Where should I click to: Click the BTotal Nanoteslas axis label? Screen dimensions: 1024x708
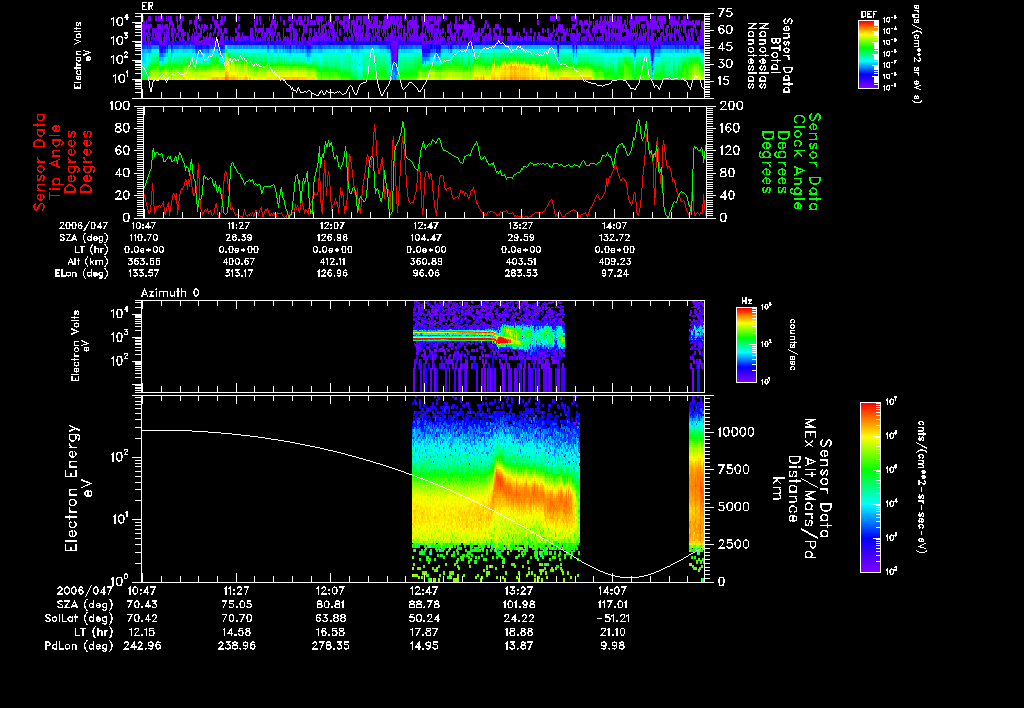[x=774, y=54]
